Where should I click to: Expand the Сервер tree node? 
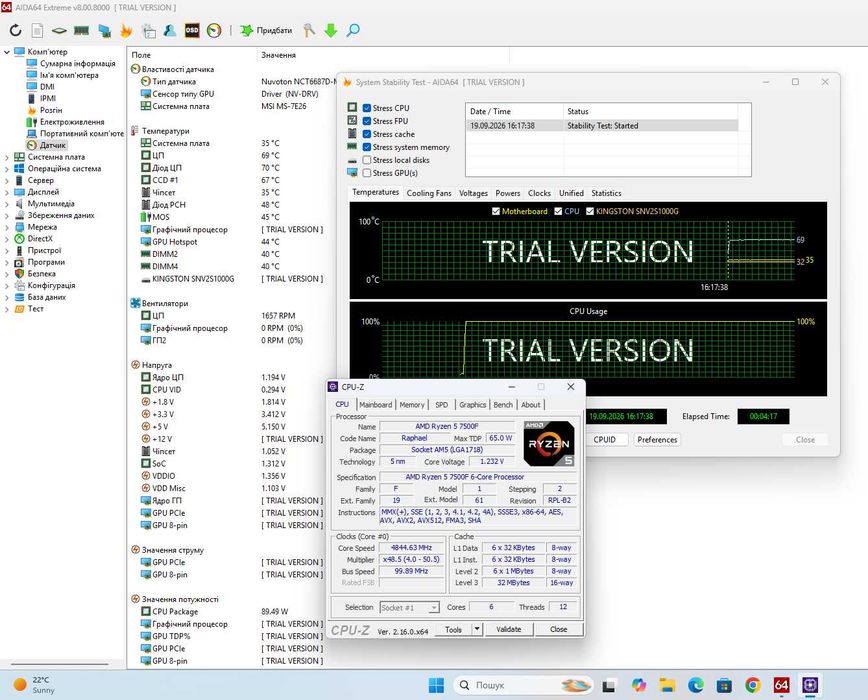7,180
